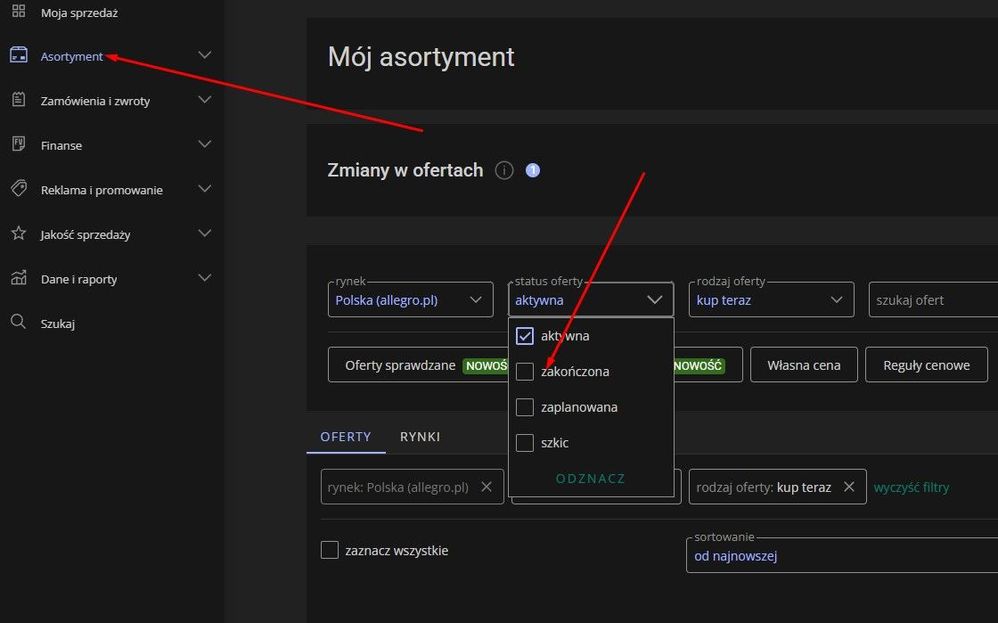The image size is (998, 623).
Task: Expand the sortowanie od najnowszej dropdown
Action: point(840,556)
